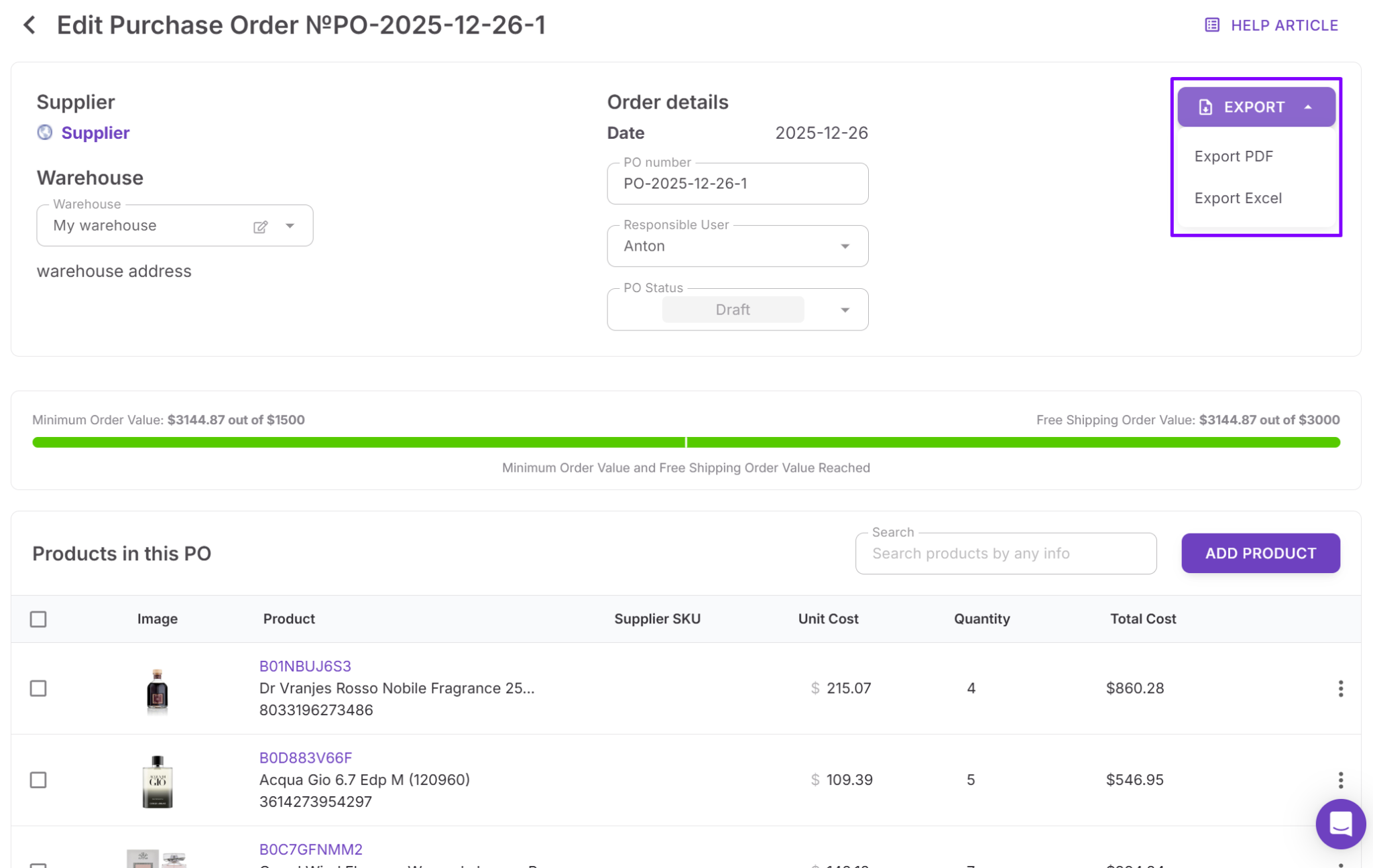Screen dimensions: 1373x868
Task: Click the green order value progress bar
Action: click(686, 442)
